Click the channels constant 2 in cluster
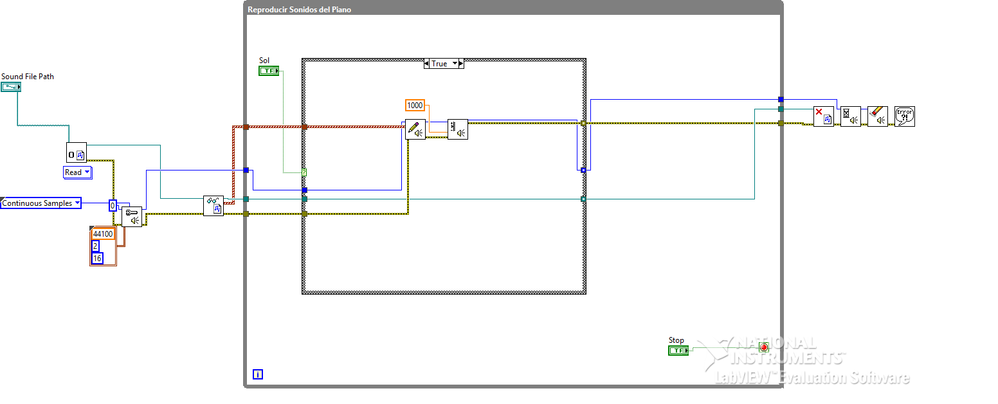Image resolution: width=998 pixels, height=404 pixels. pyautogui.click(x=95, y=246)
